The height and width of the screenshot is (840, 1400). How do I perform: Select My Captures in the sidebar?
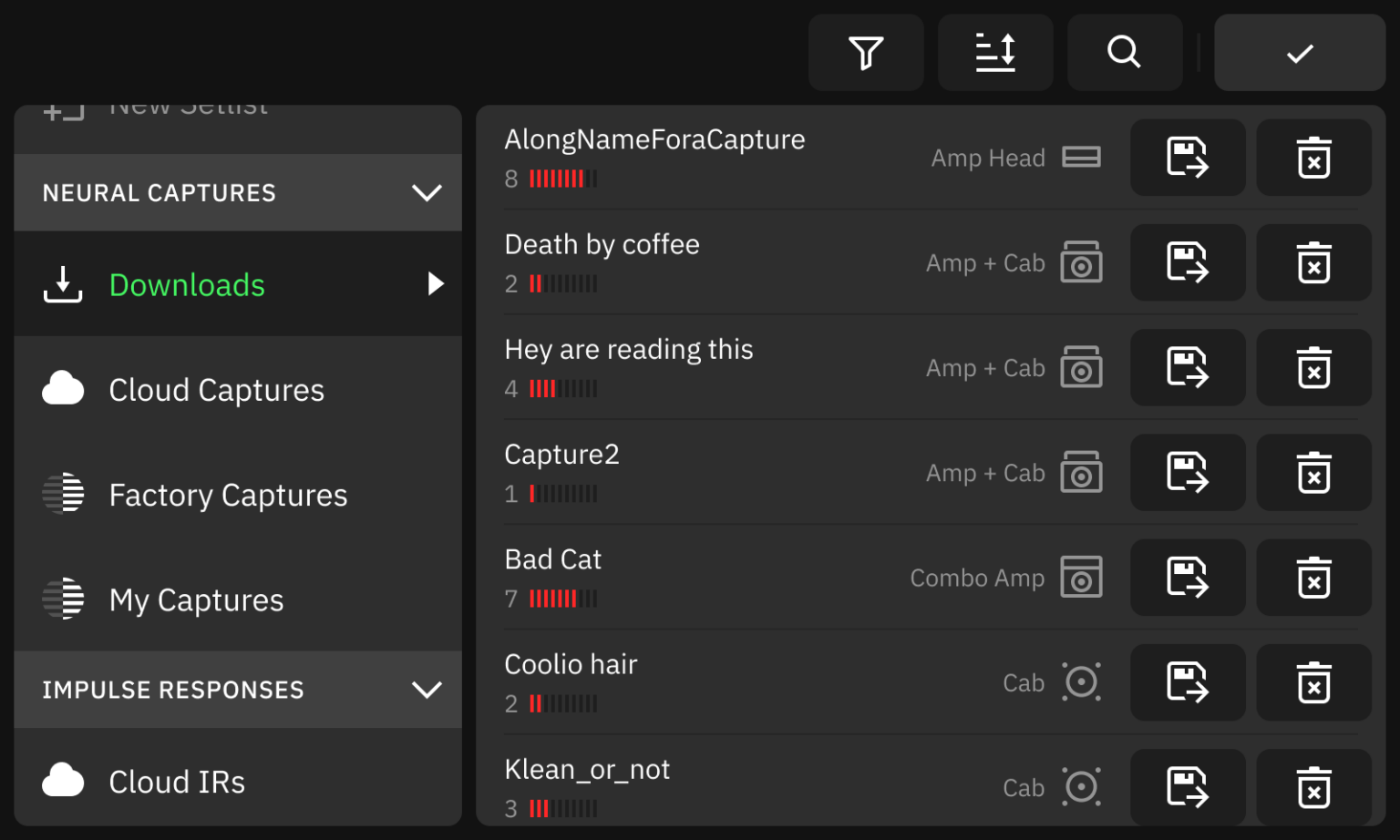(196, 599)
